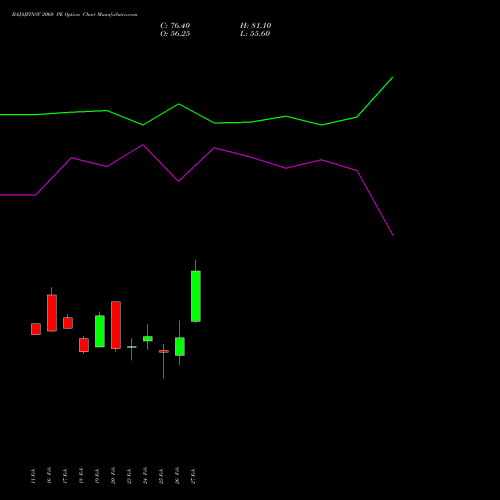
Task: Click the "25 Feb" date axis label
Action: coord(161,475)
